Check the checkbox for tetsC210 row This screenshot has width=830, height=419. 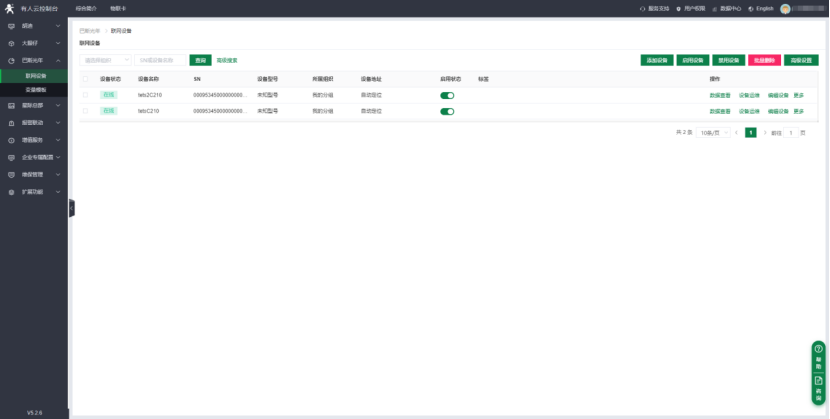point(85,111)
